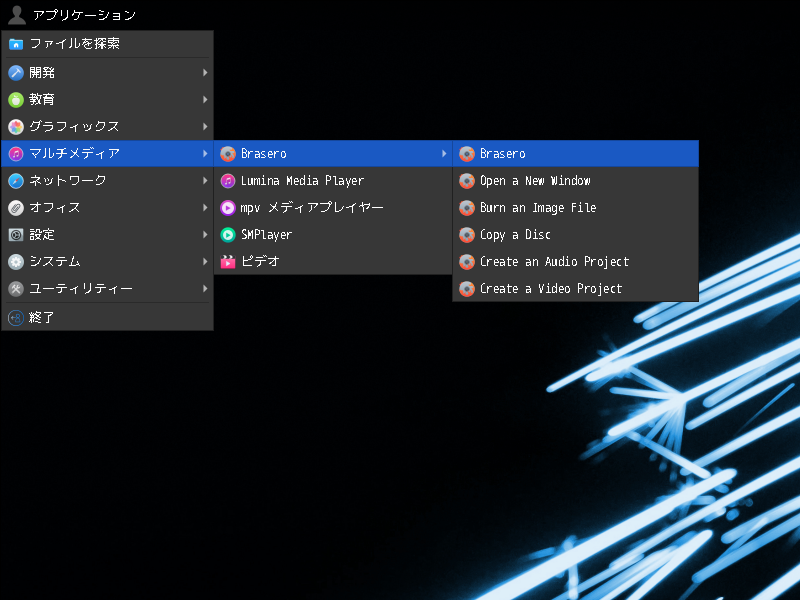Expand the ネットワーク submenu arrow

coord(205,181)
